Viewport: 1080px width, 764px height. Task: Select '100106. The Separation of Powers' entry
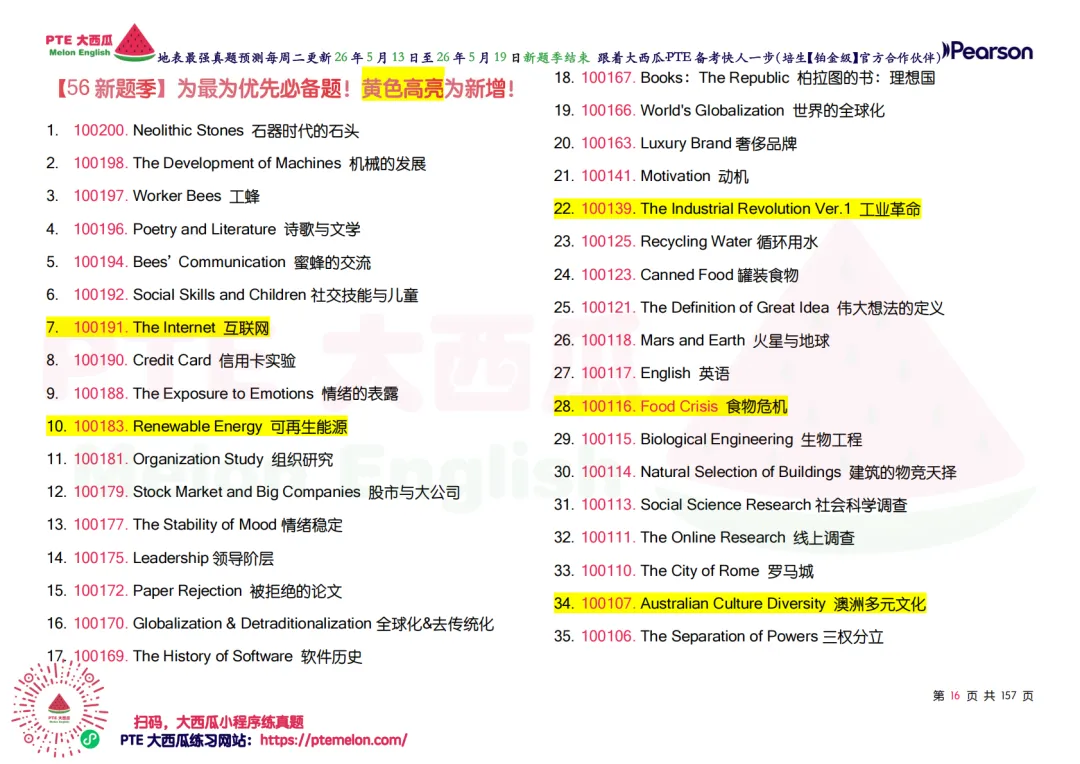click(x=718, y=637)
